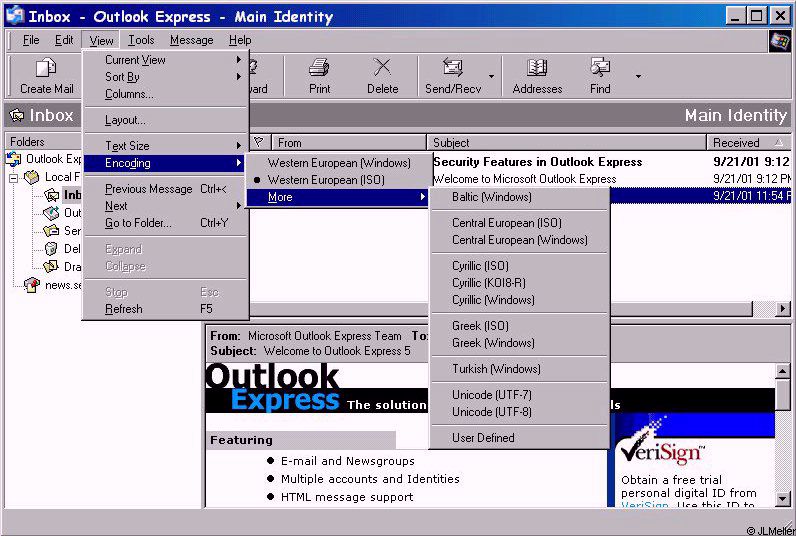This screenshot has height=536, width=796.
Task: Open dropdown arrow next to Send/Recv
Action: tap(491, 77)
